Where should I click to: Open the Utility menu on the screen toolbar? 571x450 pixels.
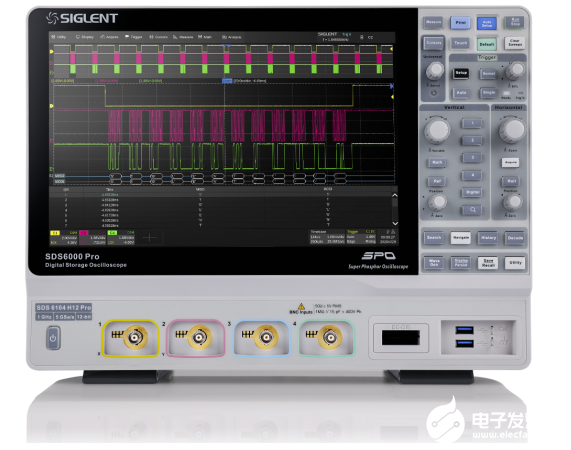[59, 37]
